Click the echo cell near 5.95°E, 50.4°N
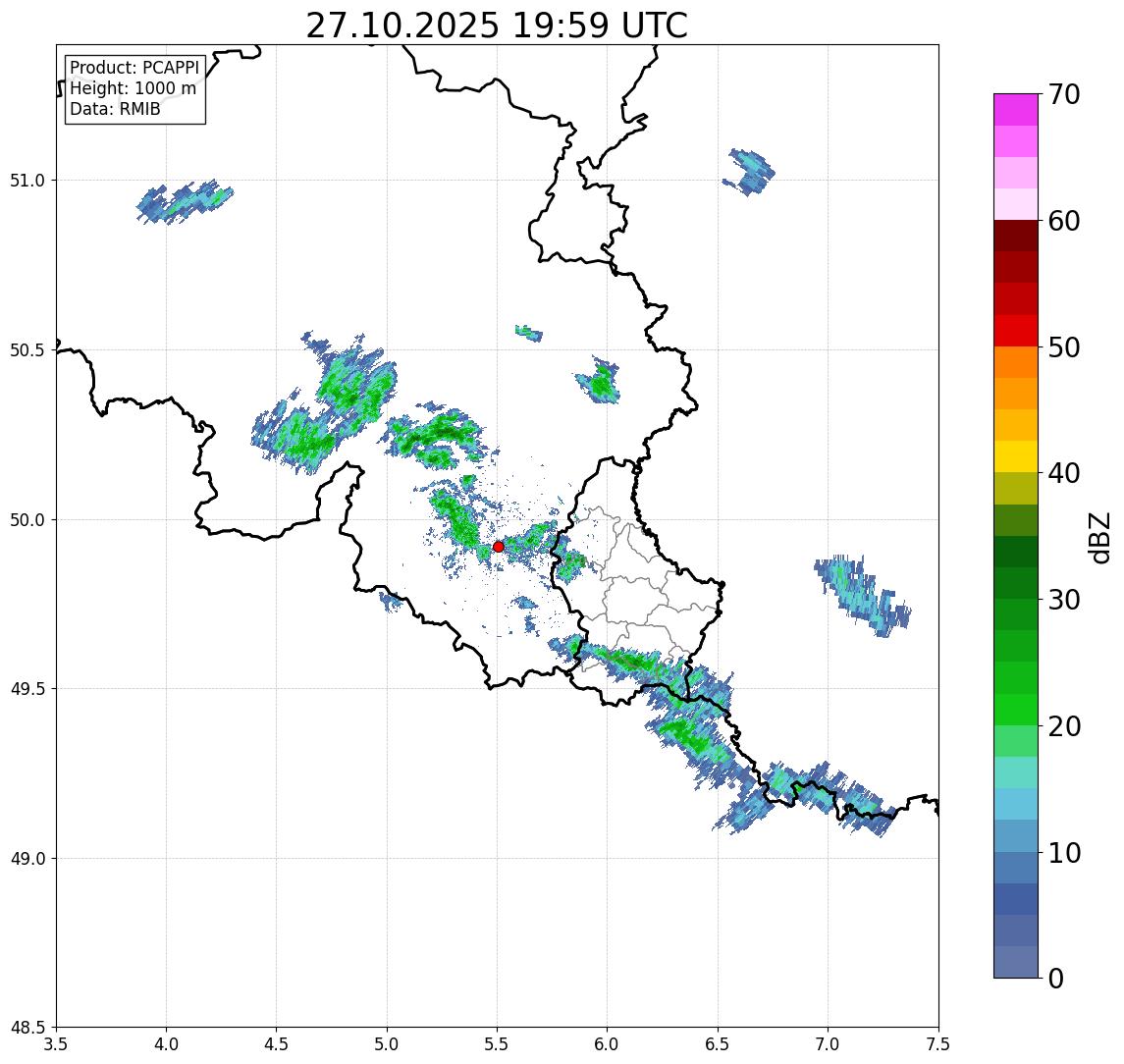This screenshot has height=1064, width=1124. pyautogui.click(x=599, y=382)
